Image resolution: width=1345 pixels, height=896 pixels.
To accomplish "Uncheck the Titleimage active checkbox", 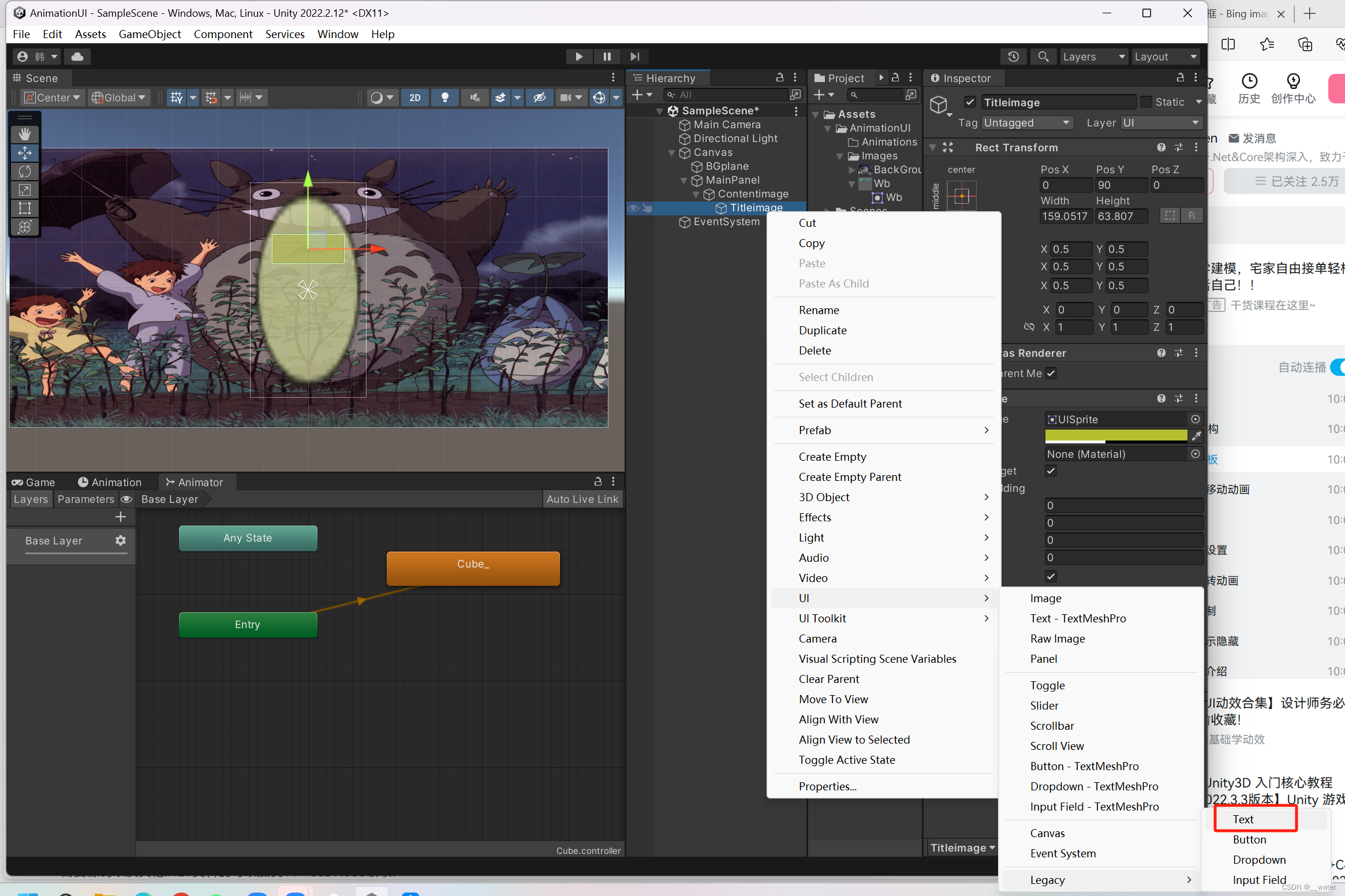I will [x=970, y=102].
